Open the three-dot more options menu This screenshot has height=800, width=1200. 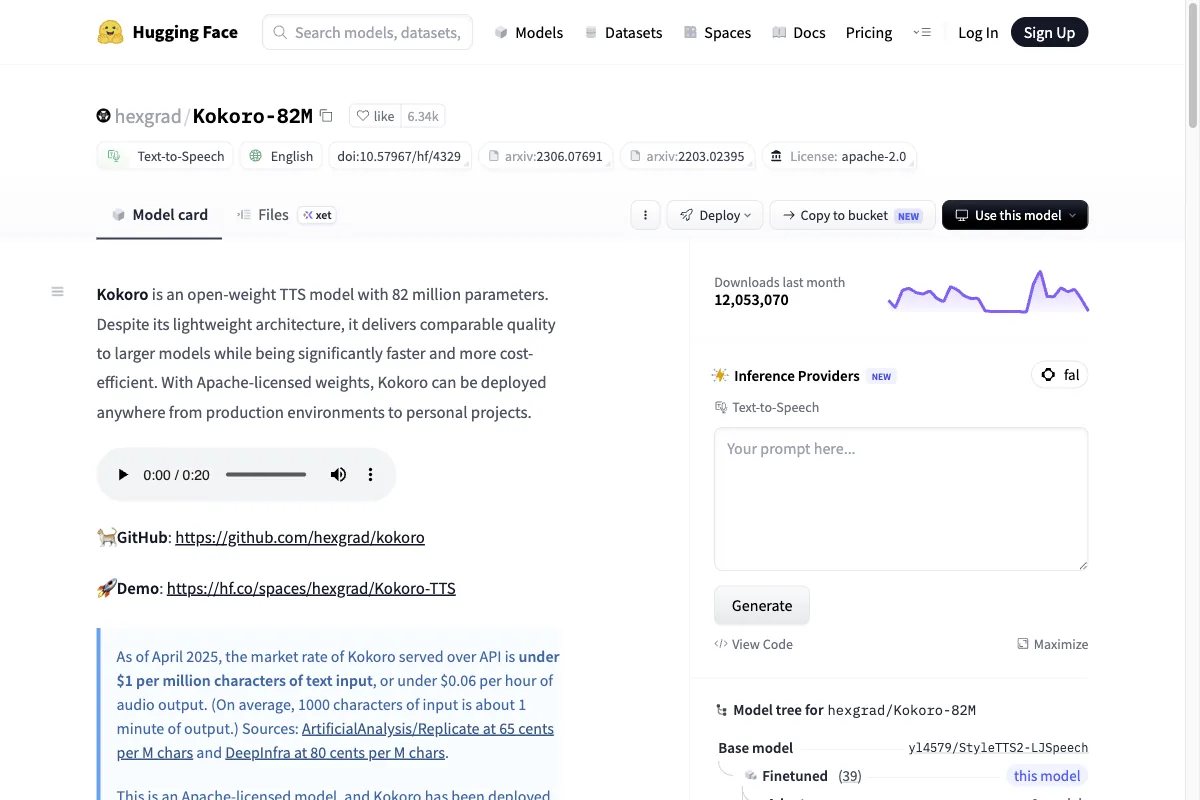point(646,215)
